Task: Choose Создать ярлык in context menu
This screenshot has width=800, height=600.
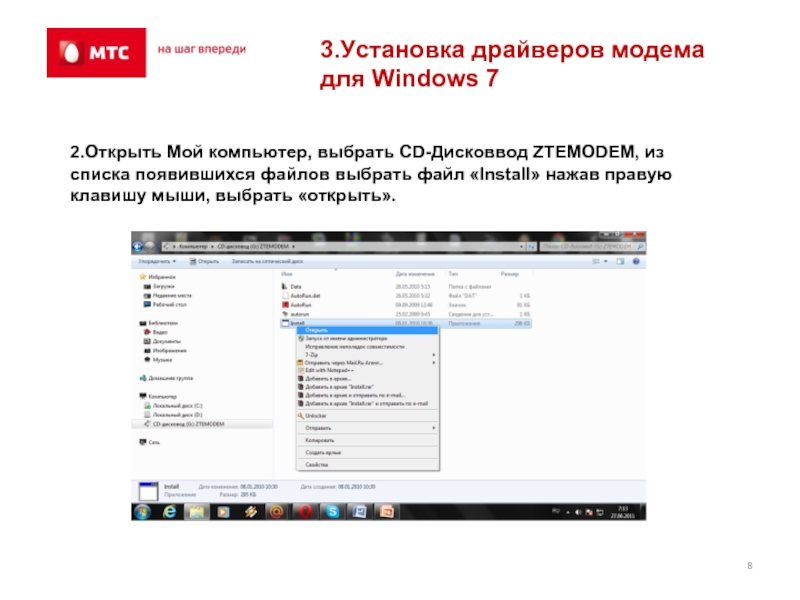Action: [x=367, y=453]
